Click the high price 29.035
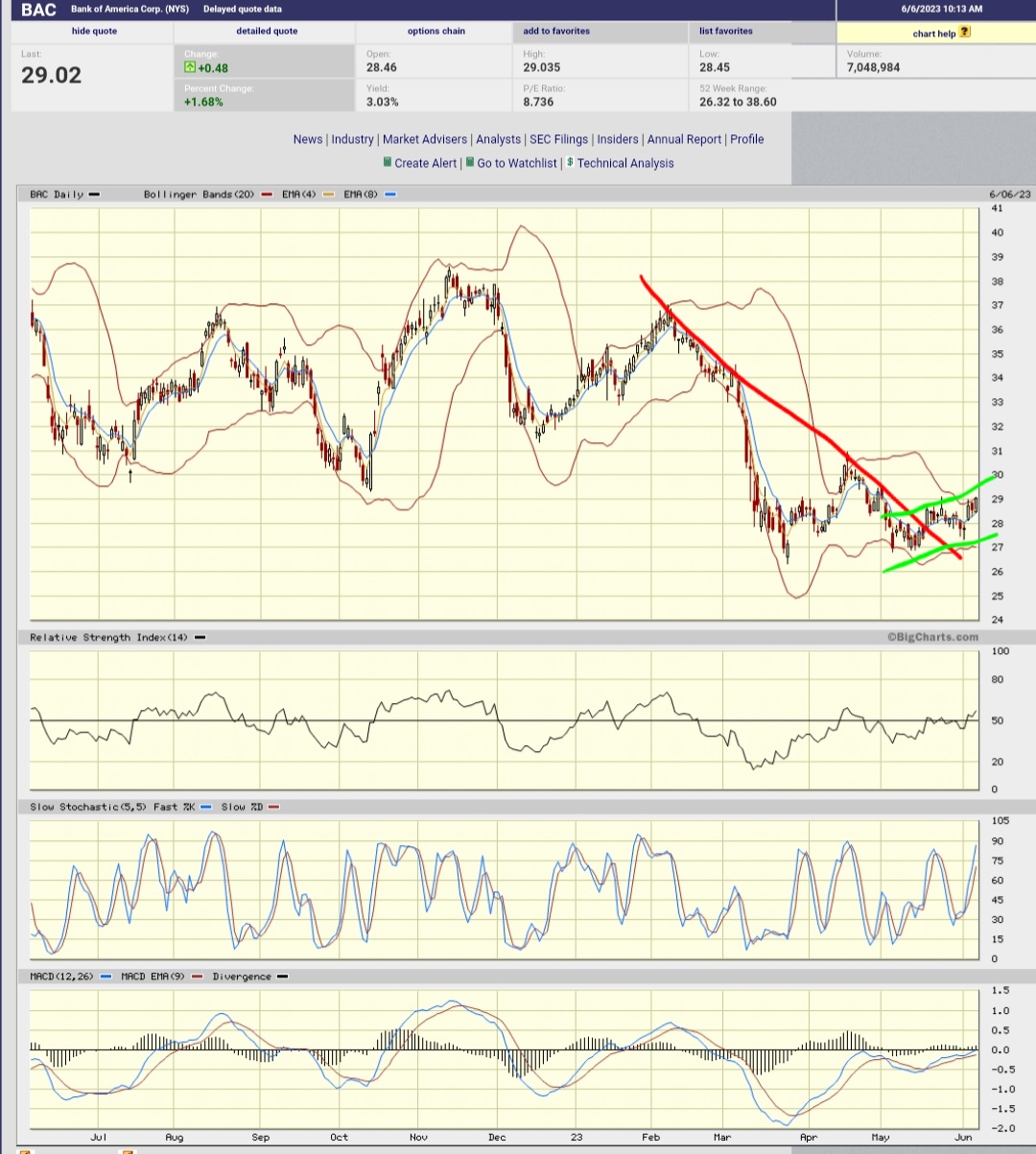1036x1154 pixels. pos(542,67)
